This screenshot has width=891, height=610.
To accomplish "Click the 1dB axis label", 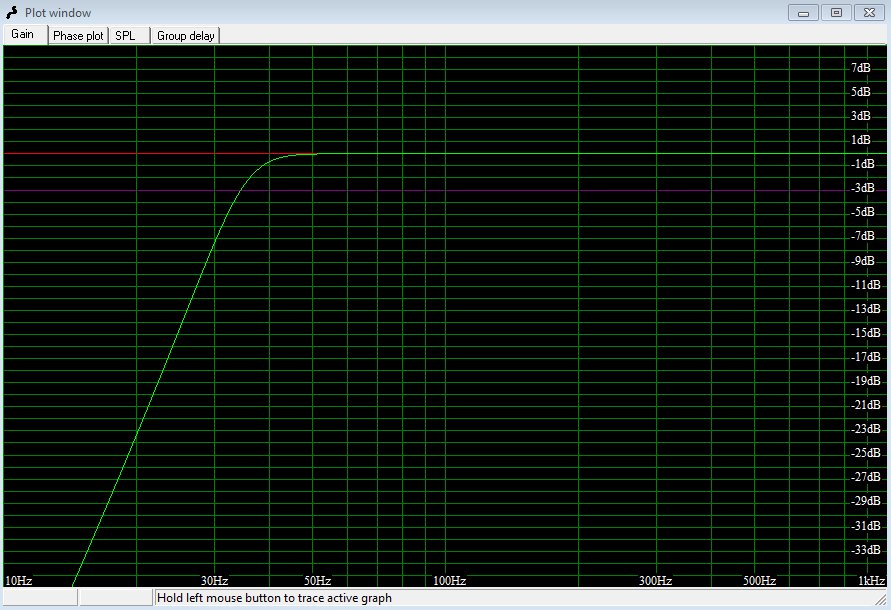I will (x=860, y=140).
